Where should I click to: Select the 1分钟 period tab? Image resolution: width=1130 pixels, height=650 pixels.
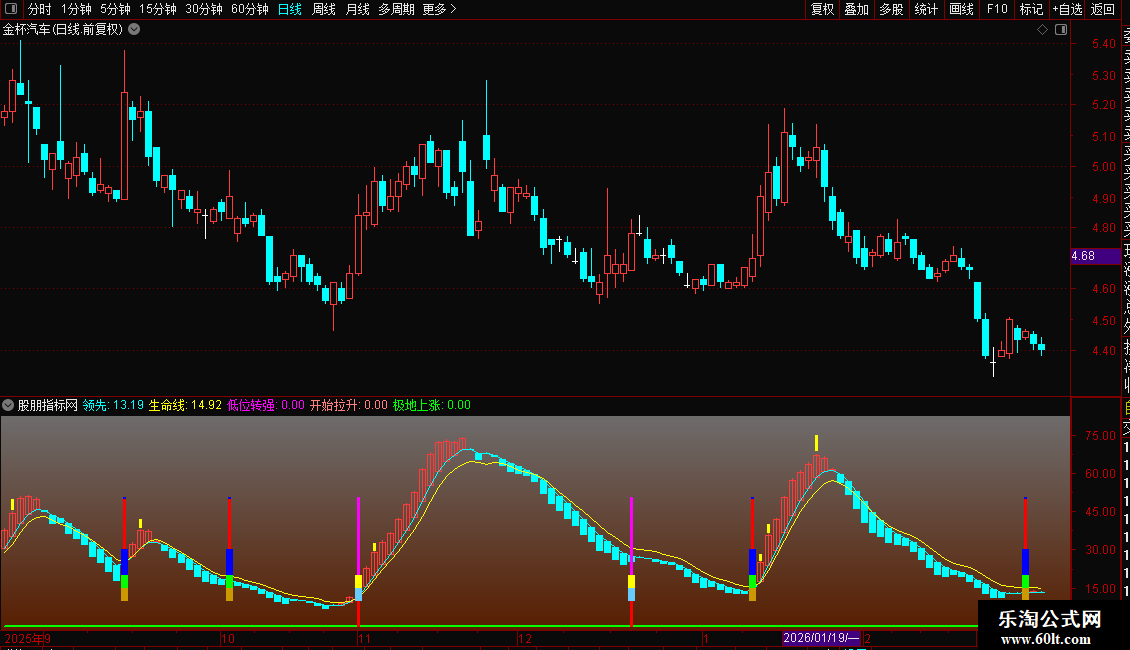coord(76,9)
